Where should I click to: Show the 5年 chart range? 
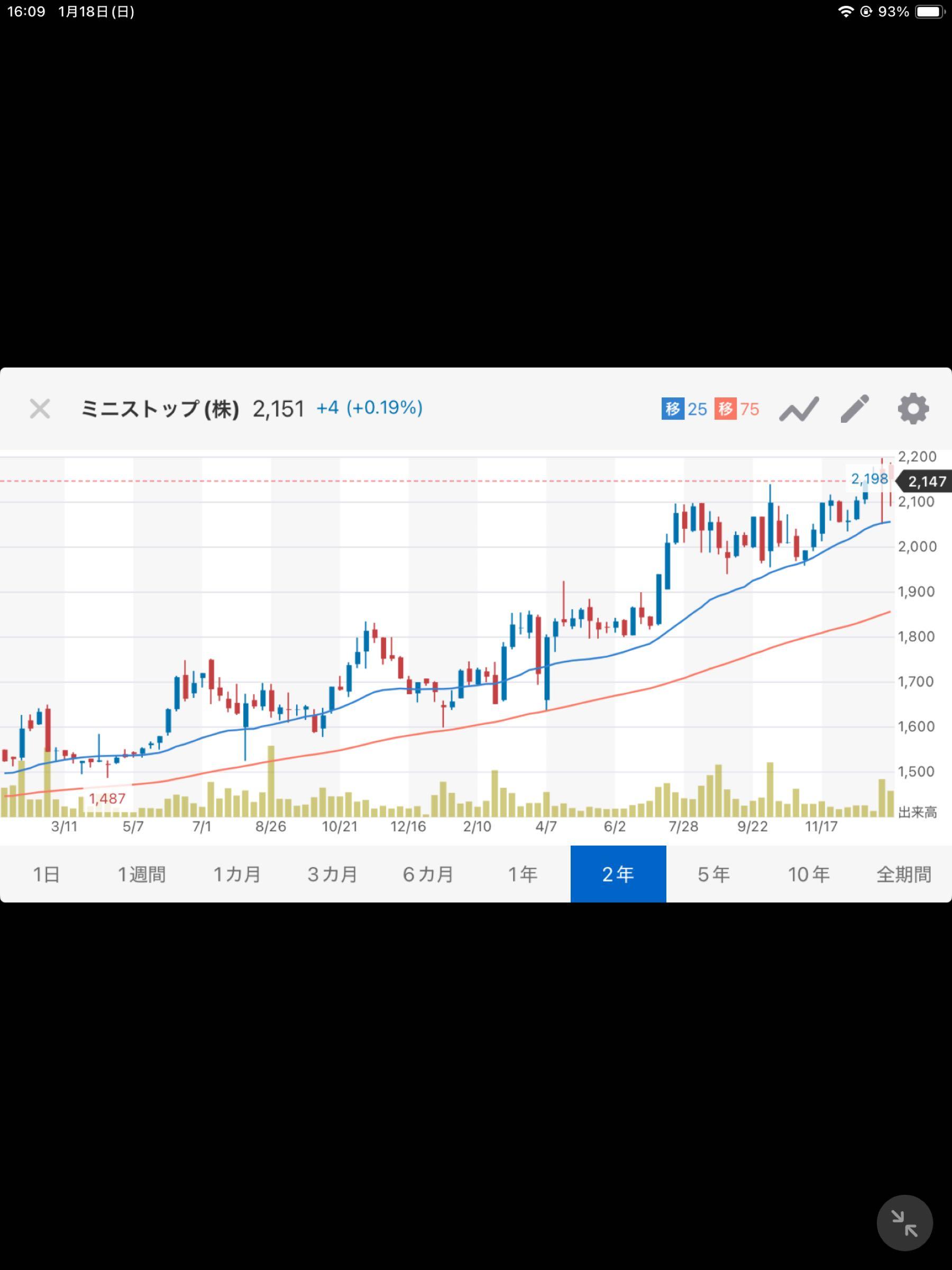click(x=714, y=874)
